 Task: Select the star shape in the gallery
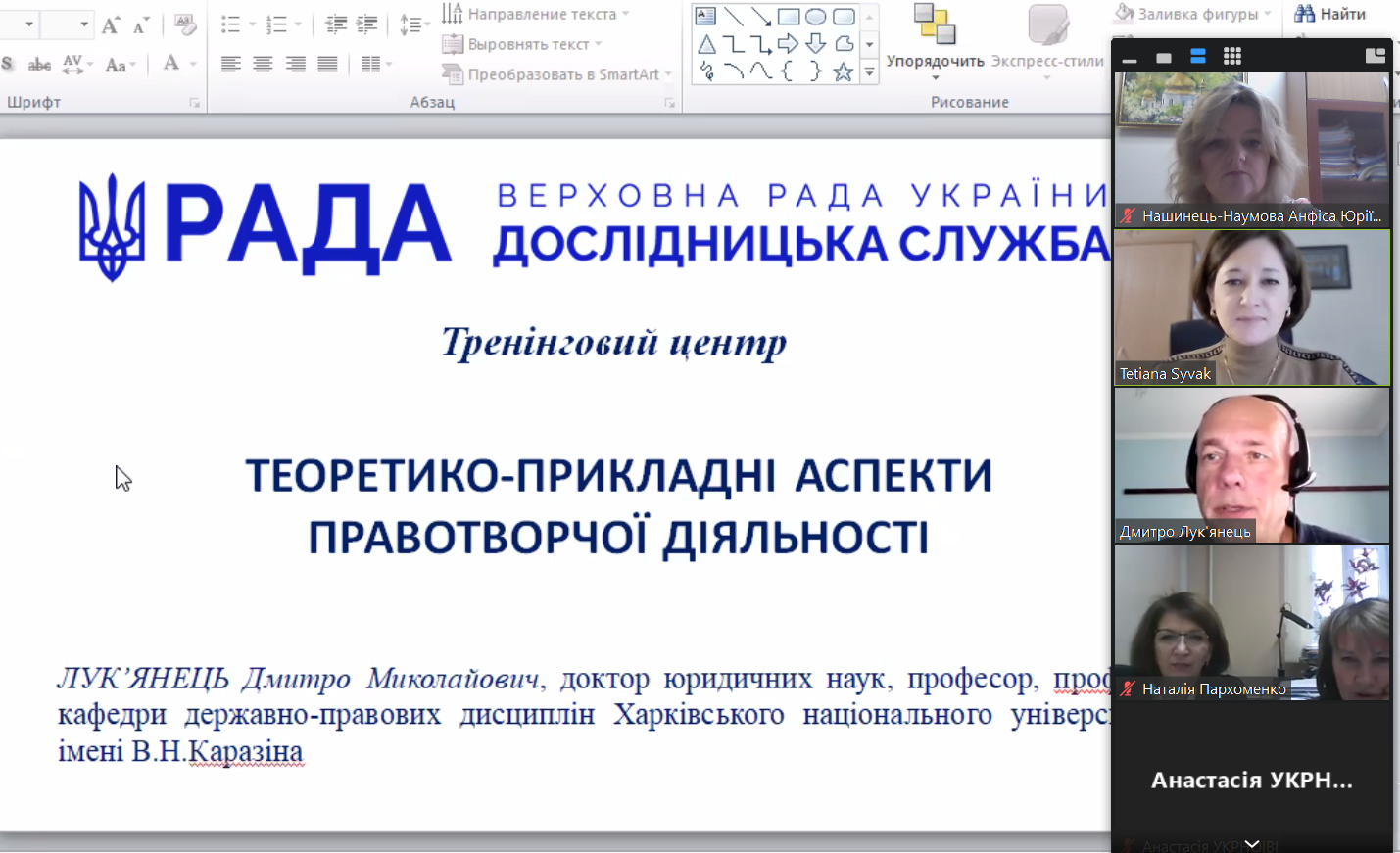pos(843,72)
